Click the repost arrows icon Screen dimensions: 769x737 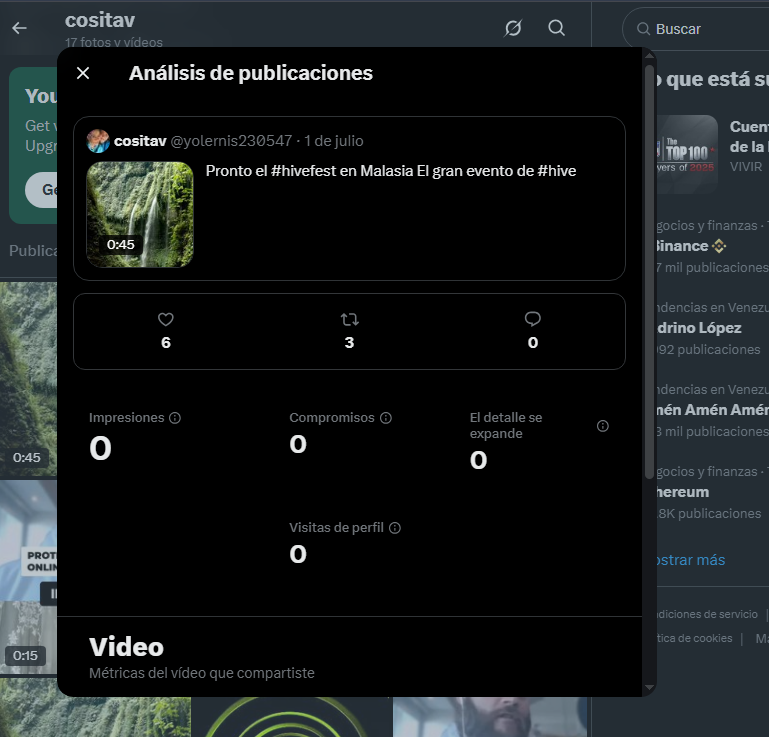pos(349,320)
